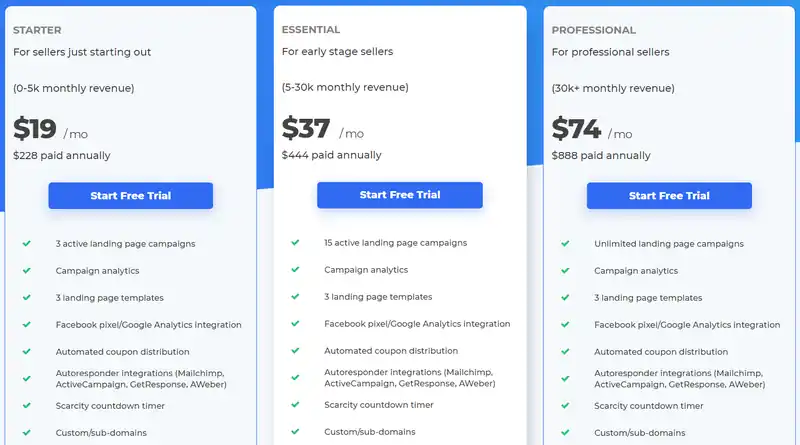Click Start Free Trial under Essential plan
Image resolution: width=800 pixels, height=445 pixels.
[x=399, y=195]
